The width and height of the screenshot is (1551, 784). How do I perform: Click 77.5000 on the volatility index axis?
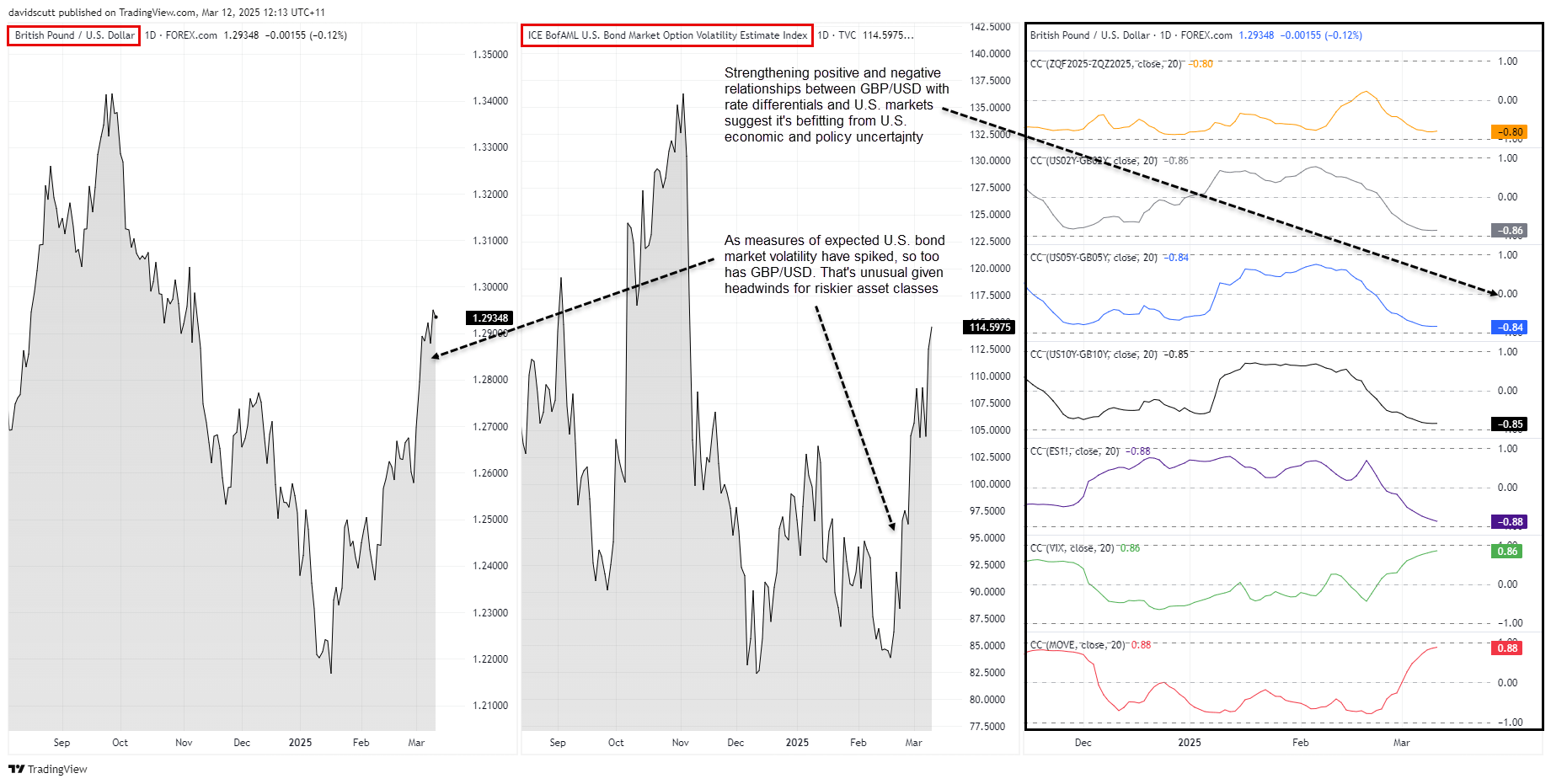click(987, 727)
